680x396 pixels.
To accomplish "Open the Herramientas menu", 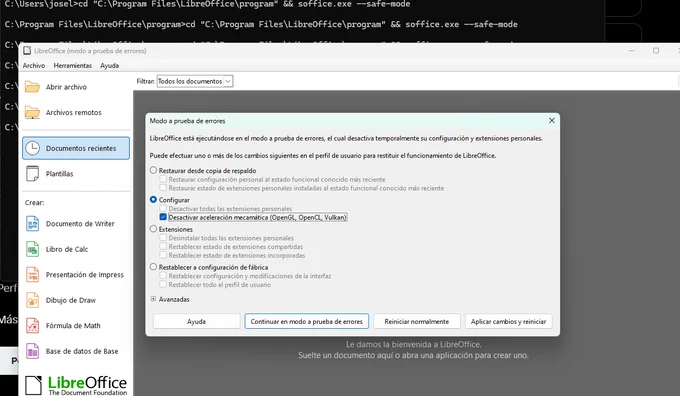I will pyautogui.click(x=72, y=65).
